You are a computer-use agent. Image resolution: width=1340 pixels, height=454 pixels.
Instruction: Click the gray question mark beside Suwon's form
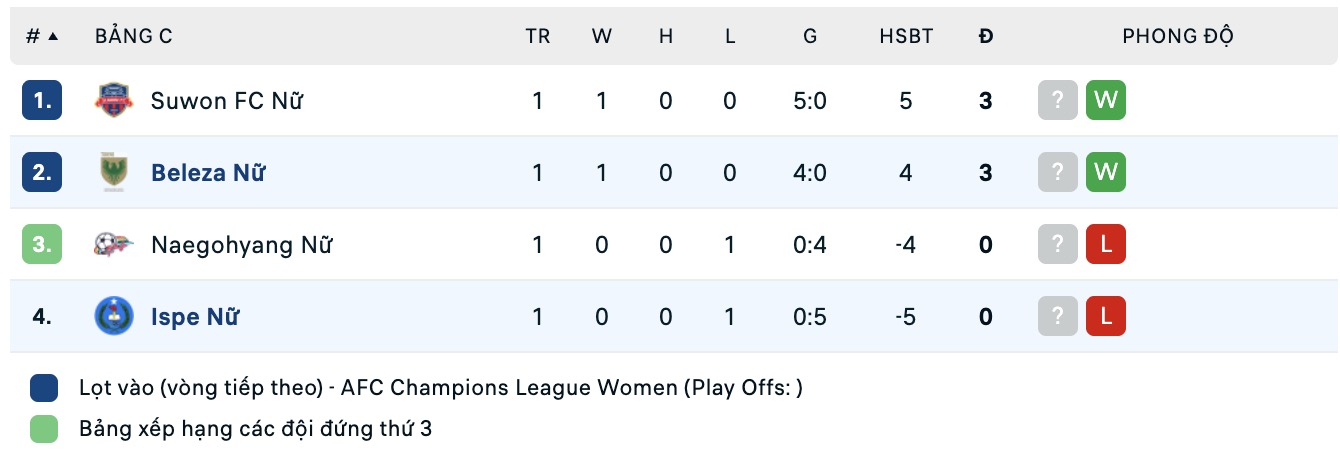tap(1058, 101)
